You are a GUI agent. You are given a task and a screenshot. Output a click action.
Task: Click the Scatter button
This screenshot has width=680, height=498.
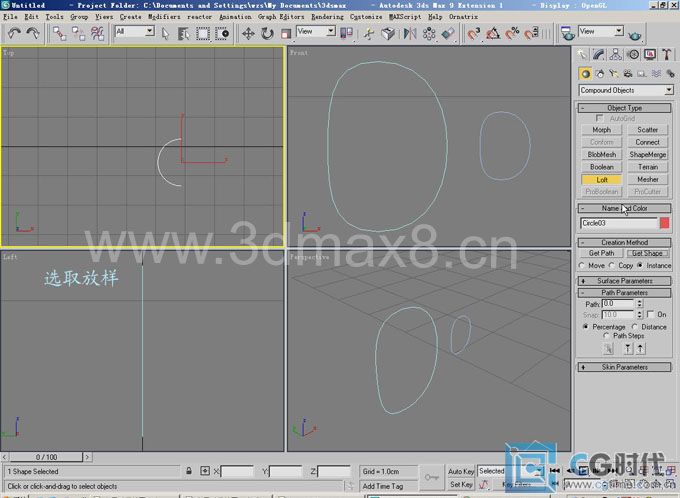(647, 130)
